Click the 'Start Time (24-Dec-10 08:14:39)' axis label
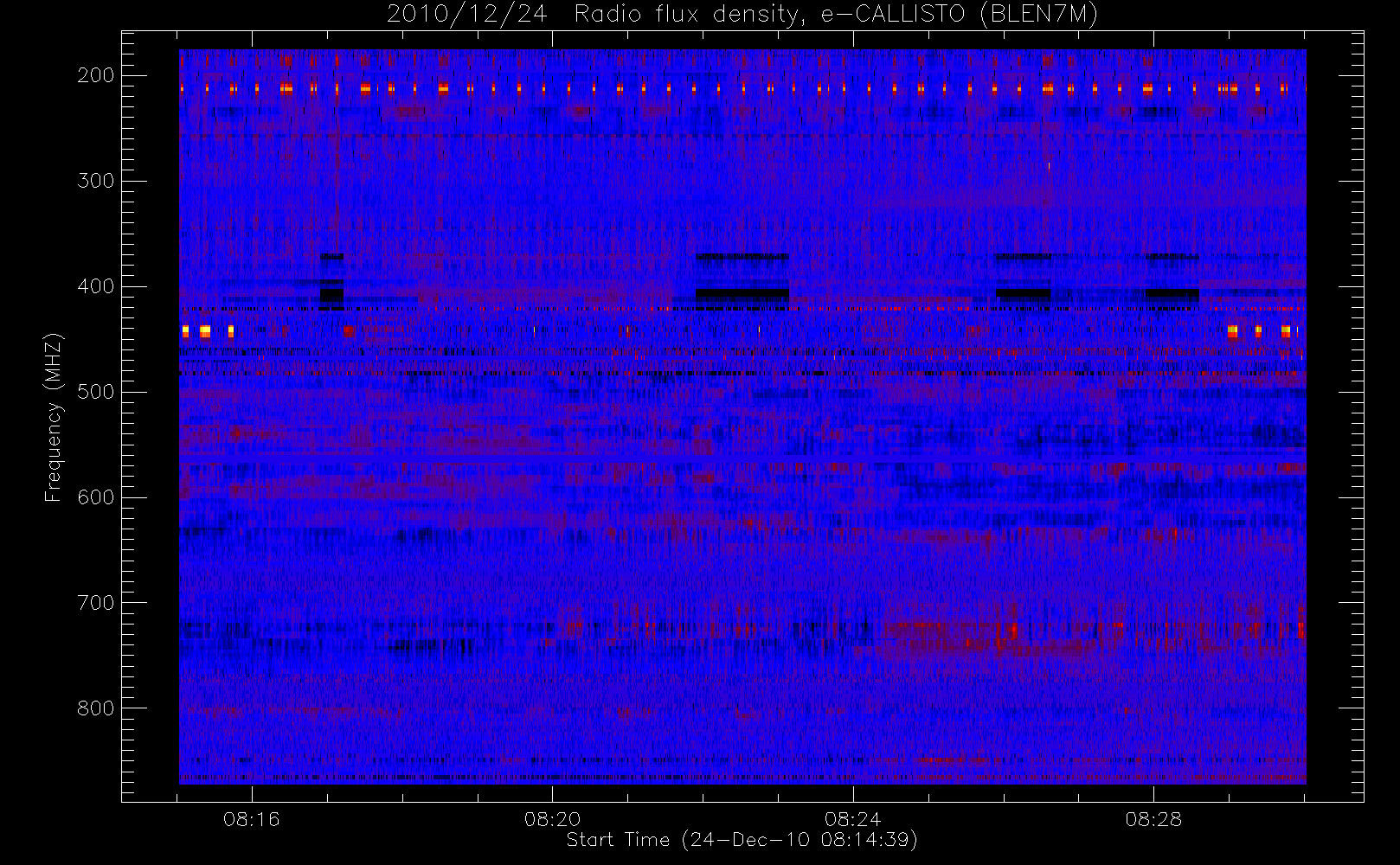 pyautogui.click(x=742, y=840)
